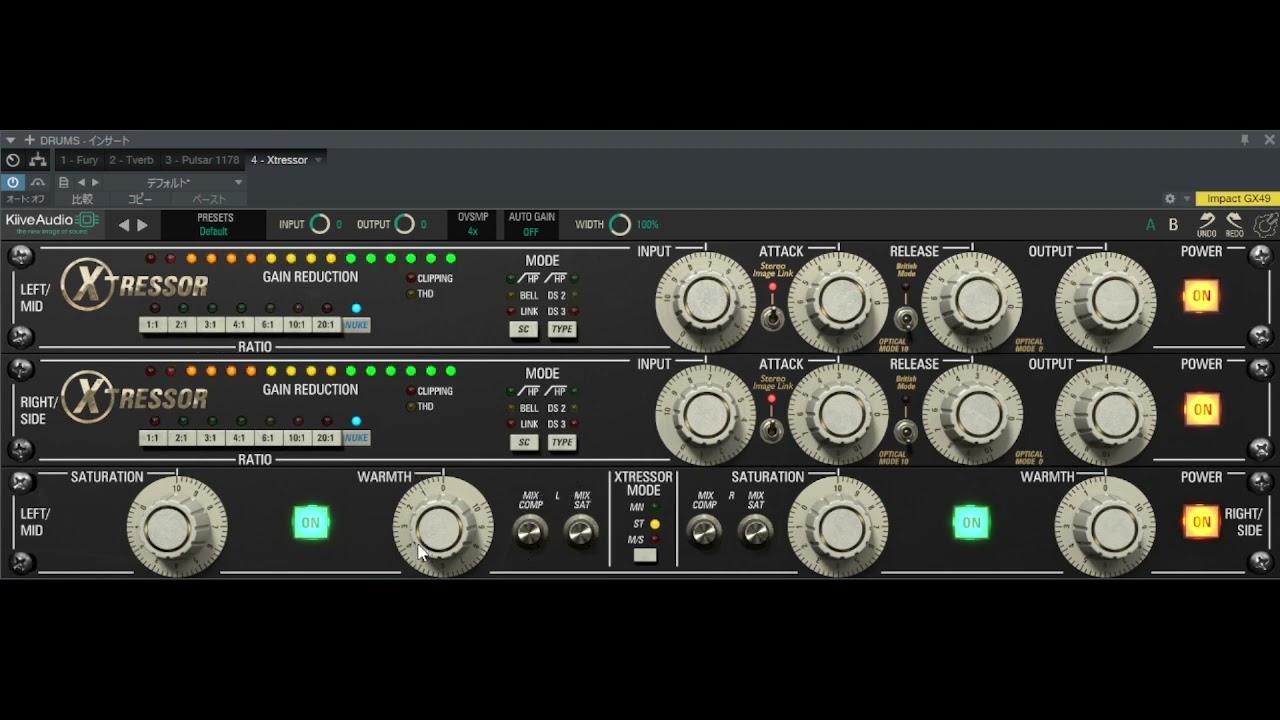The image size is (1280, 720).
Task: Open the control-link gear icon
Action: tap(1170, 199)
